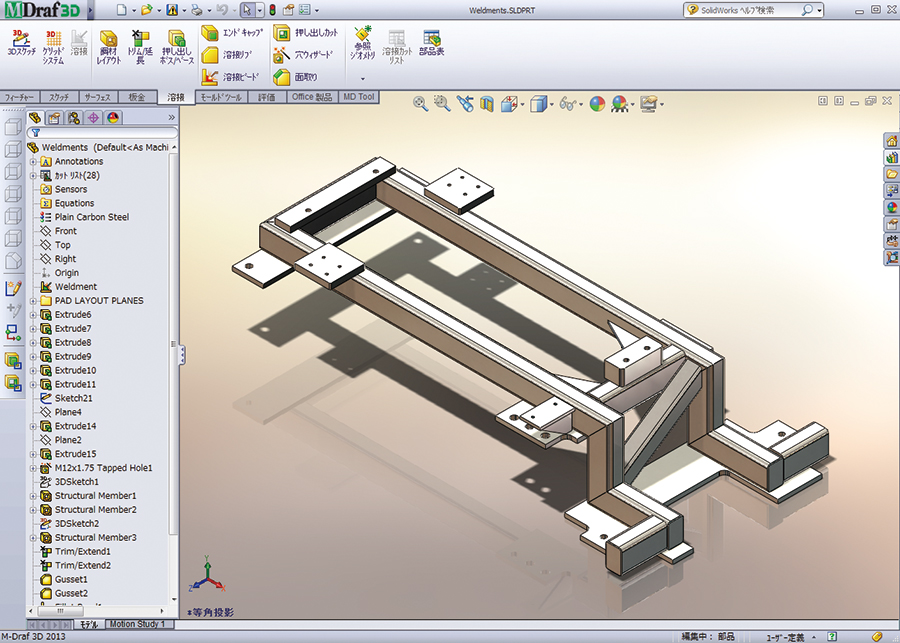Expand the Annotations tree node
Image resolution: width=900 pixels, height=643 pixels.
click(x=33, y=162)
